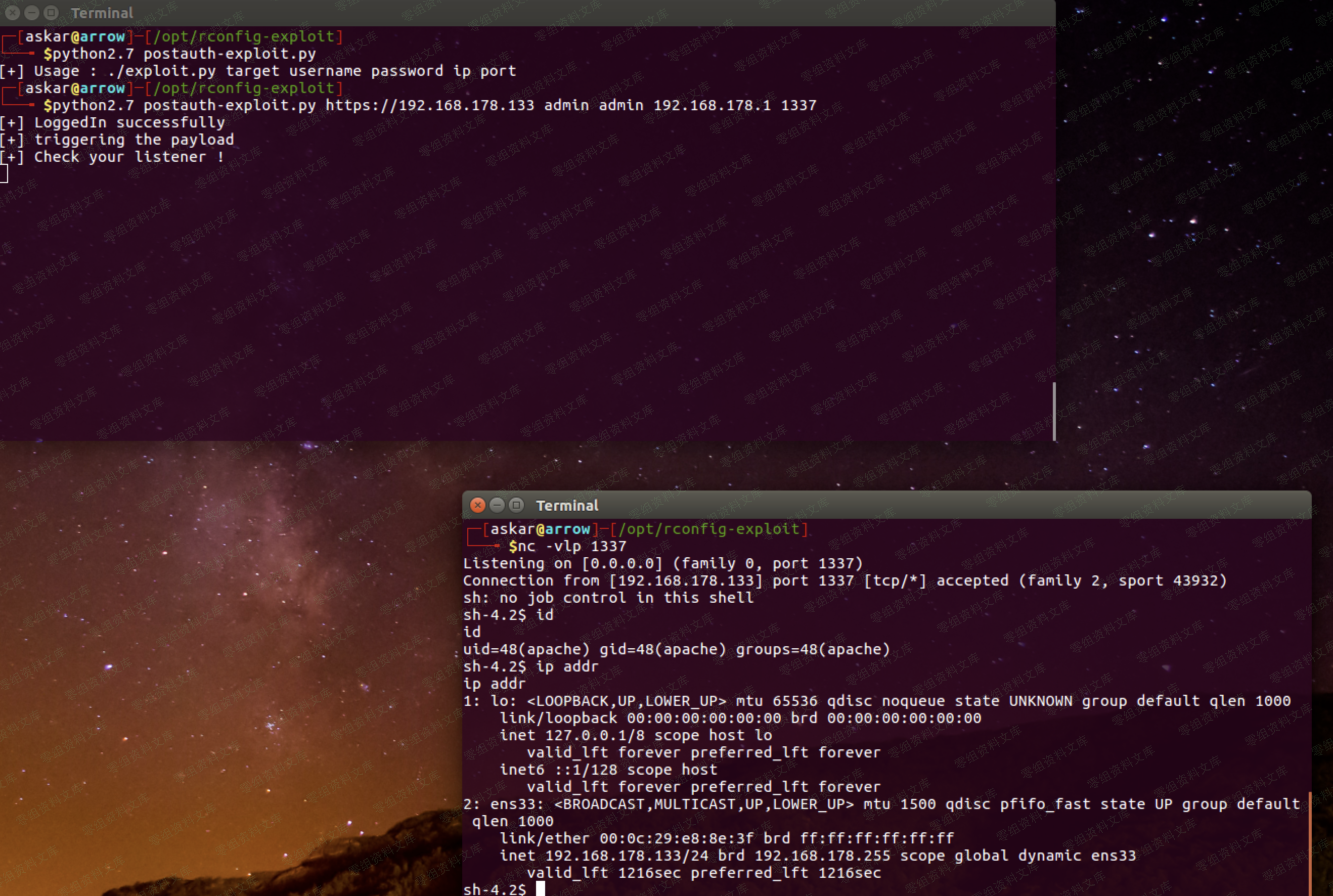Click the top Terminal window title bar
The width and height of the screenshot is (1333, 896).
[x=514, y=13]
